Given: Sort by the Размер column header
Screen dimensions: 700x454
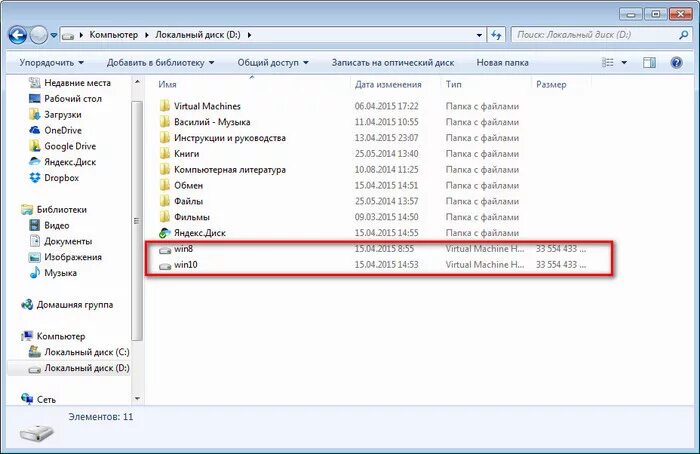Looking at the screenshot, I should click(551, 84).
